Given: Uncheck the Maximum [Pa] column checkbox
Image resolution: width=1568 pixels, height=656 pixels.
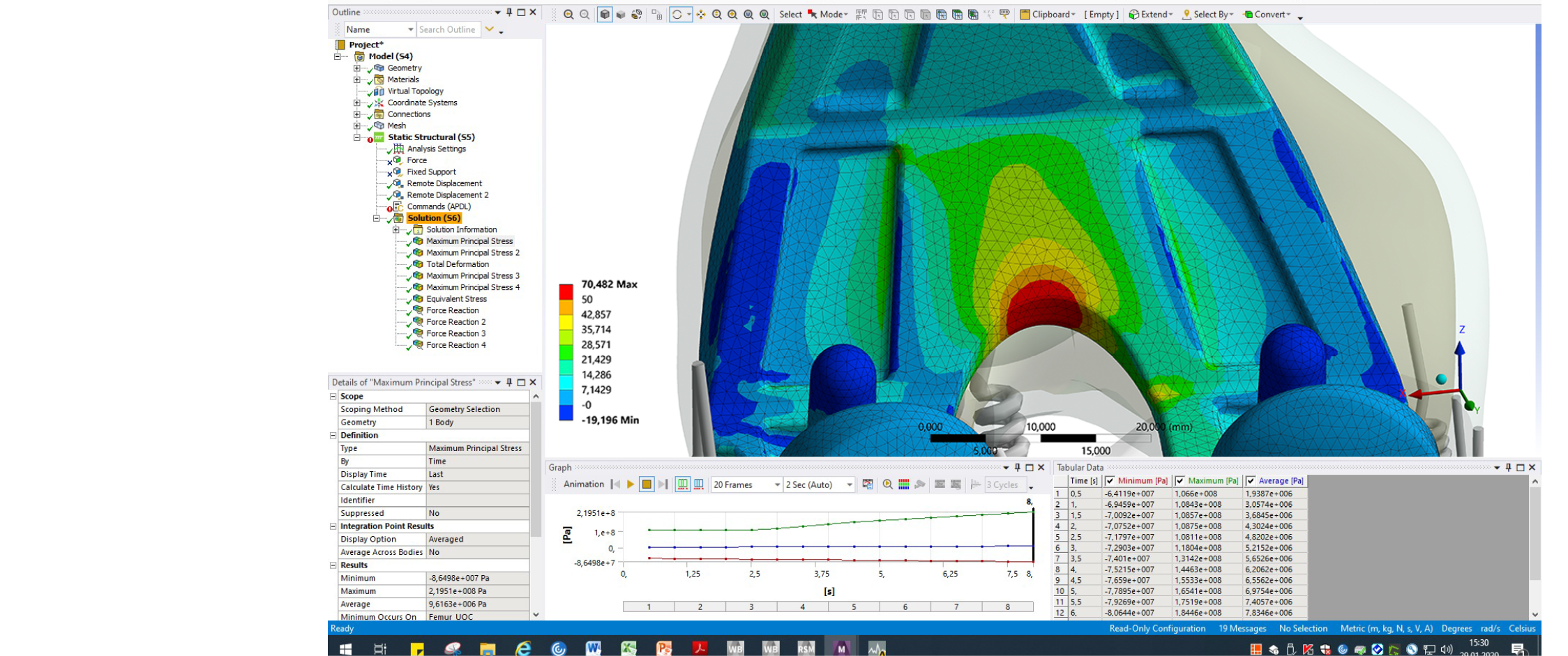Looking at the screenshot, I should (x=1179, y=481).
